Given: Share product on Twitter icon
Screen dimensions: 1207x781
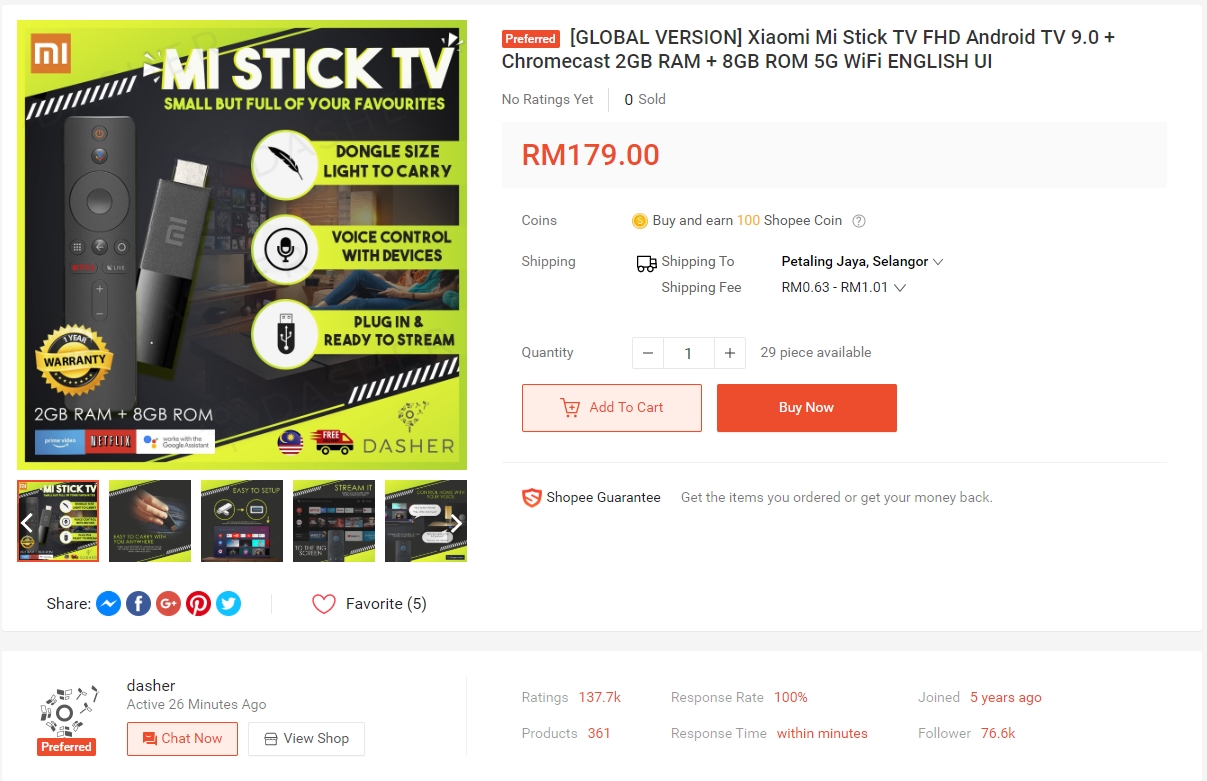Looking at the screenshot, I should point(229,604).
